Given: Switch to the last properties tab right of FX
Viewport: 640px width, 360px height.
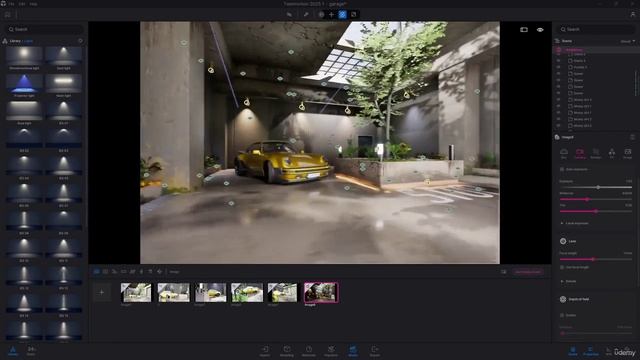Looking at the screenshot, I should [x=627, y=153].
